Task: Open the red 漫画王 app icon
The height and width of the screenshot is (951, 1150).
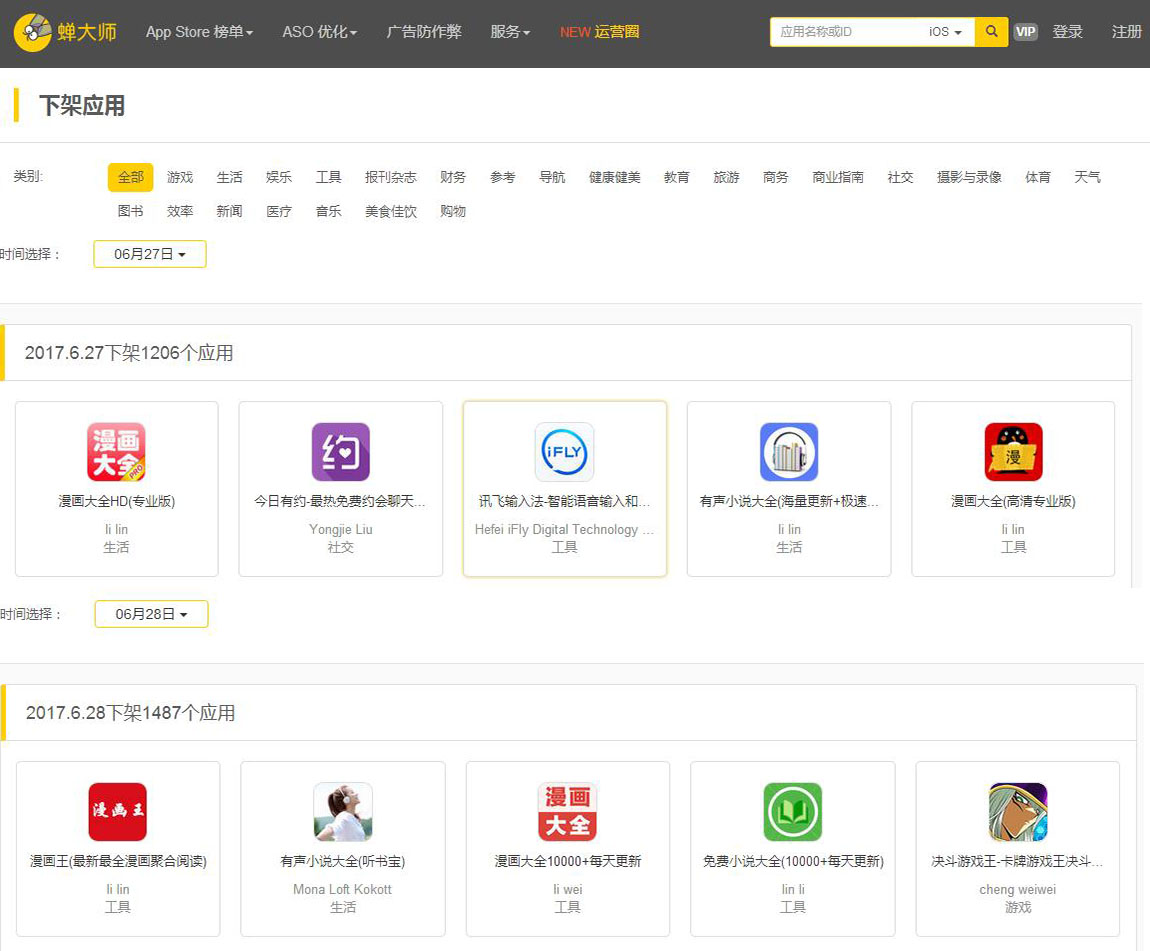Action: tap(117, 812)
